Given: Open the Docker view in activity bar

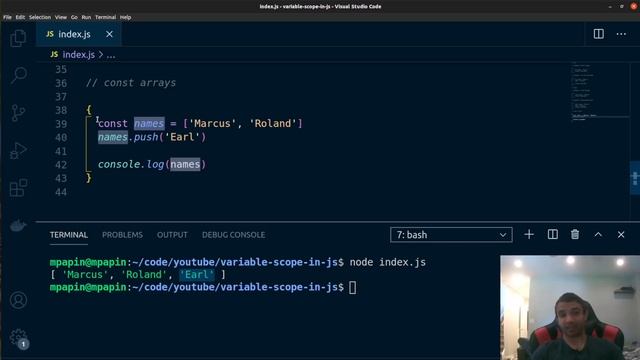Looking at the screenshot, I should pos(18,225).
